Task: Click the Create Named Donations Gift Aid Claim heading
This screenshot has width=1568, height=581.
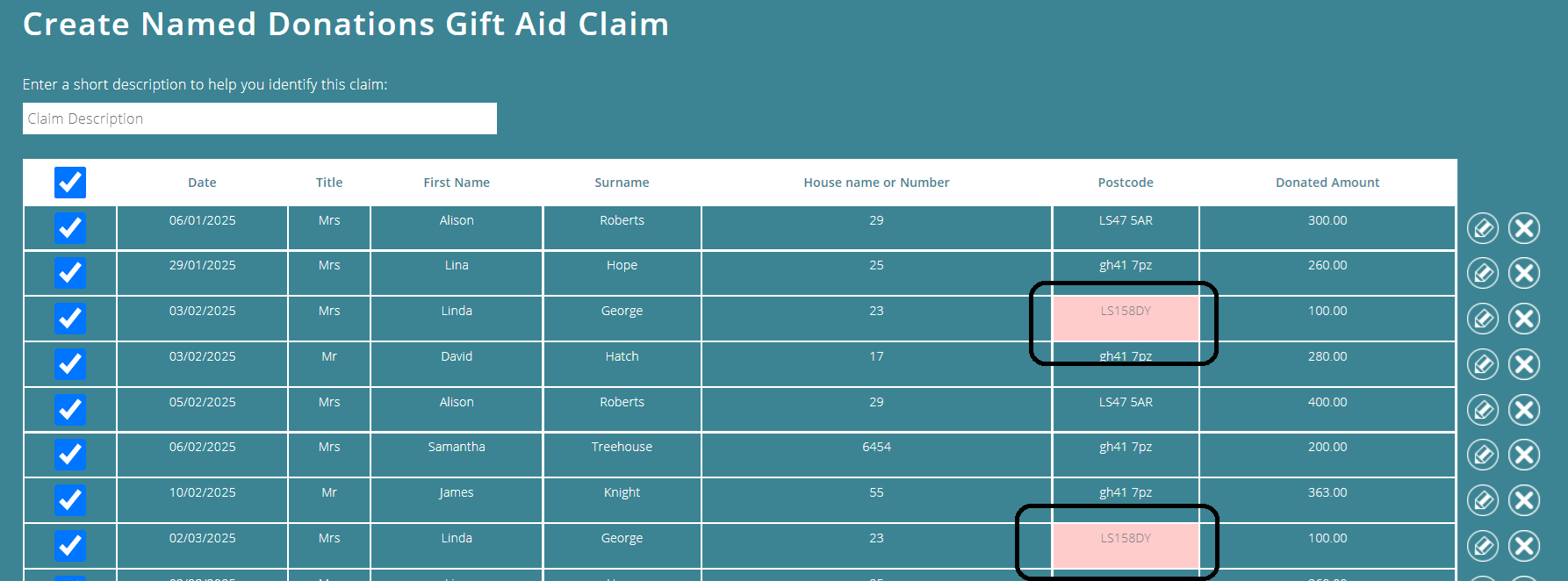Action: coord(346,25)
